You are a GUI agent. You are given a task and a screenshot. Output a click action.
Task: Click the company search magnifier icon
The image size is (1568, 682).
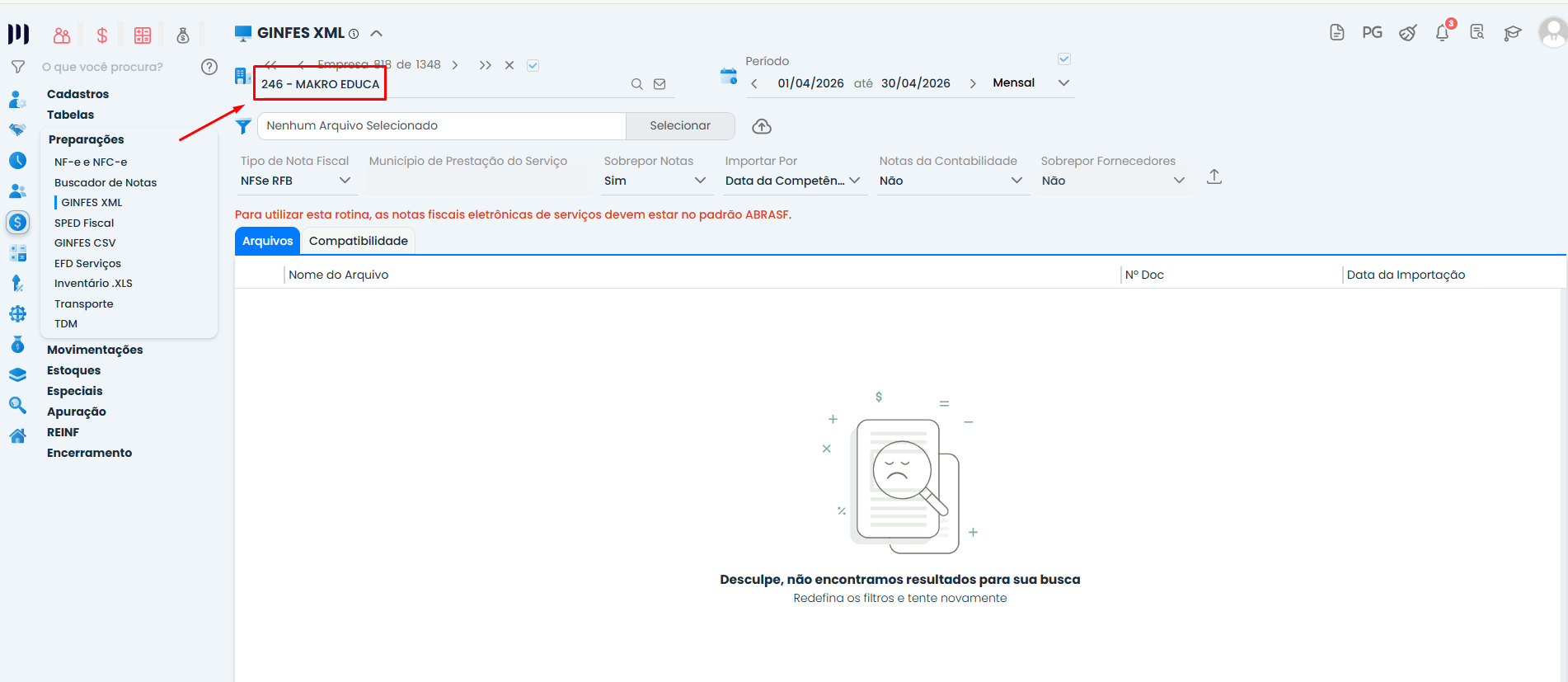[636, 84]
